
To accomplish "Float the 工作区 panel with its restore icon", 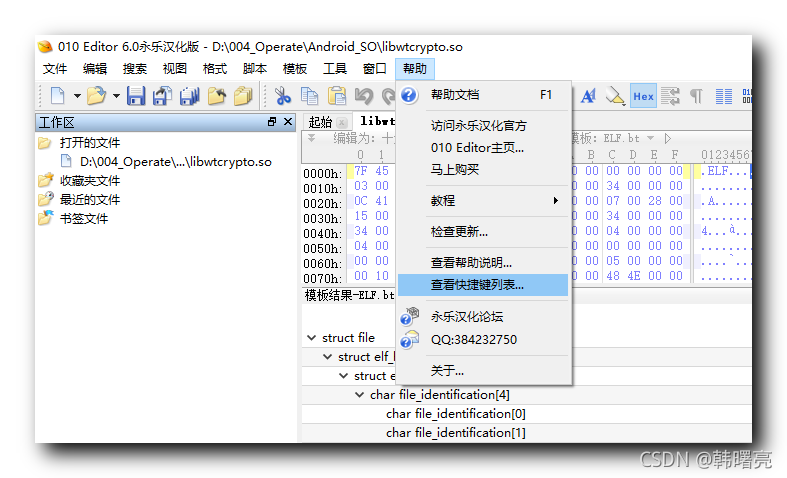I will (272, 122).
